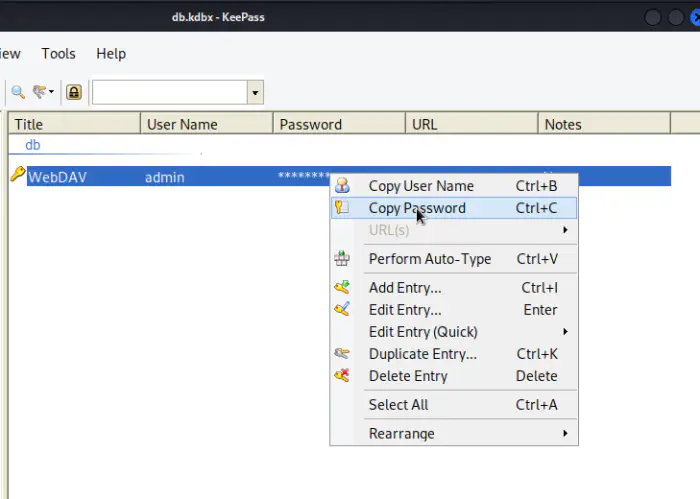The height and width of the screenshot is (499, 700).
Task: Click the Perform Auto-Type icon
Action: pyautogui.click(x=343, y=259)
